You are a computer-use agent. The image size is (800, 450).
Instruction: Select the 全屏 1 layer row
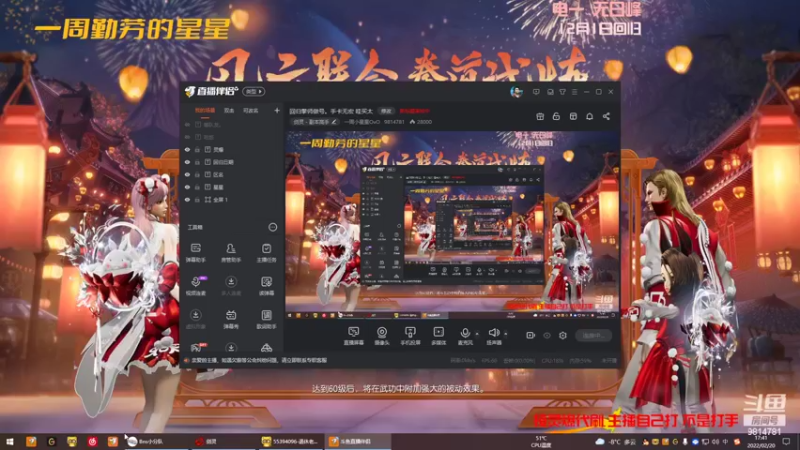click(x=232, y=199)
